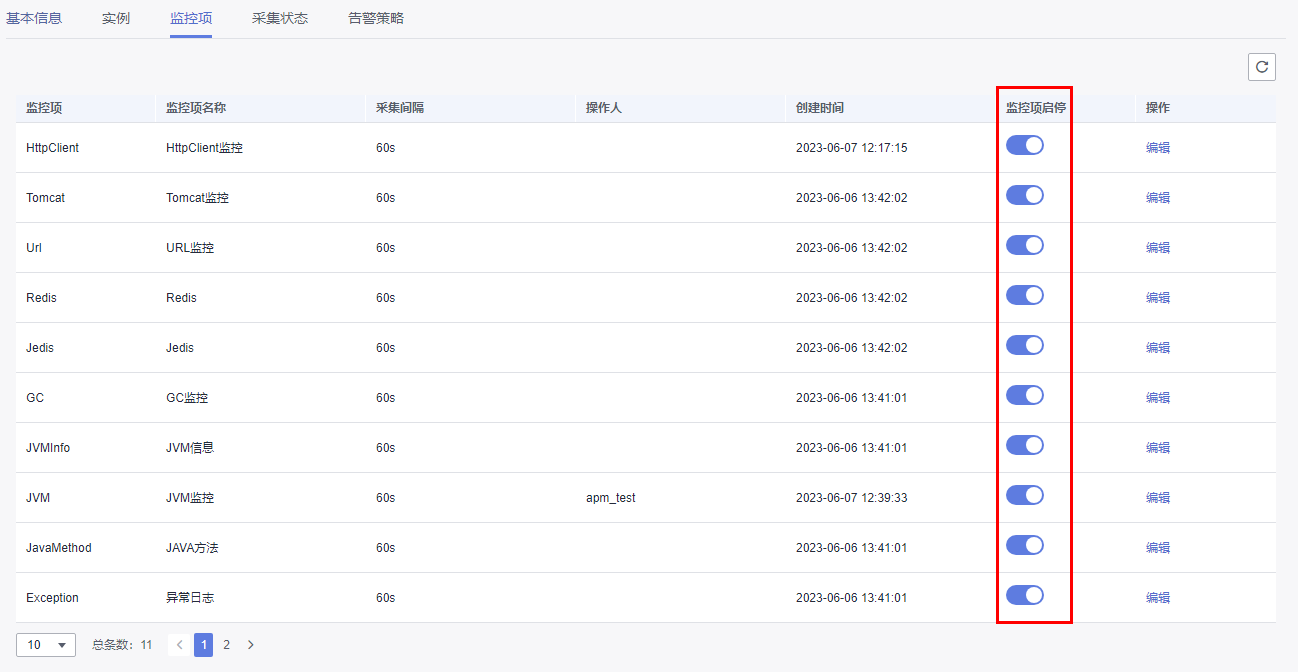The width and height of the screenshot is (1298, 672).
Task: Turn off the 异常日志 Exception switch
Action: (1025, 595)
